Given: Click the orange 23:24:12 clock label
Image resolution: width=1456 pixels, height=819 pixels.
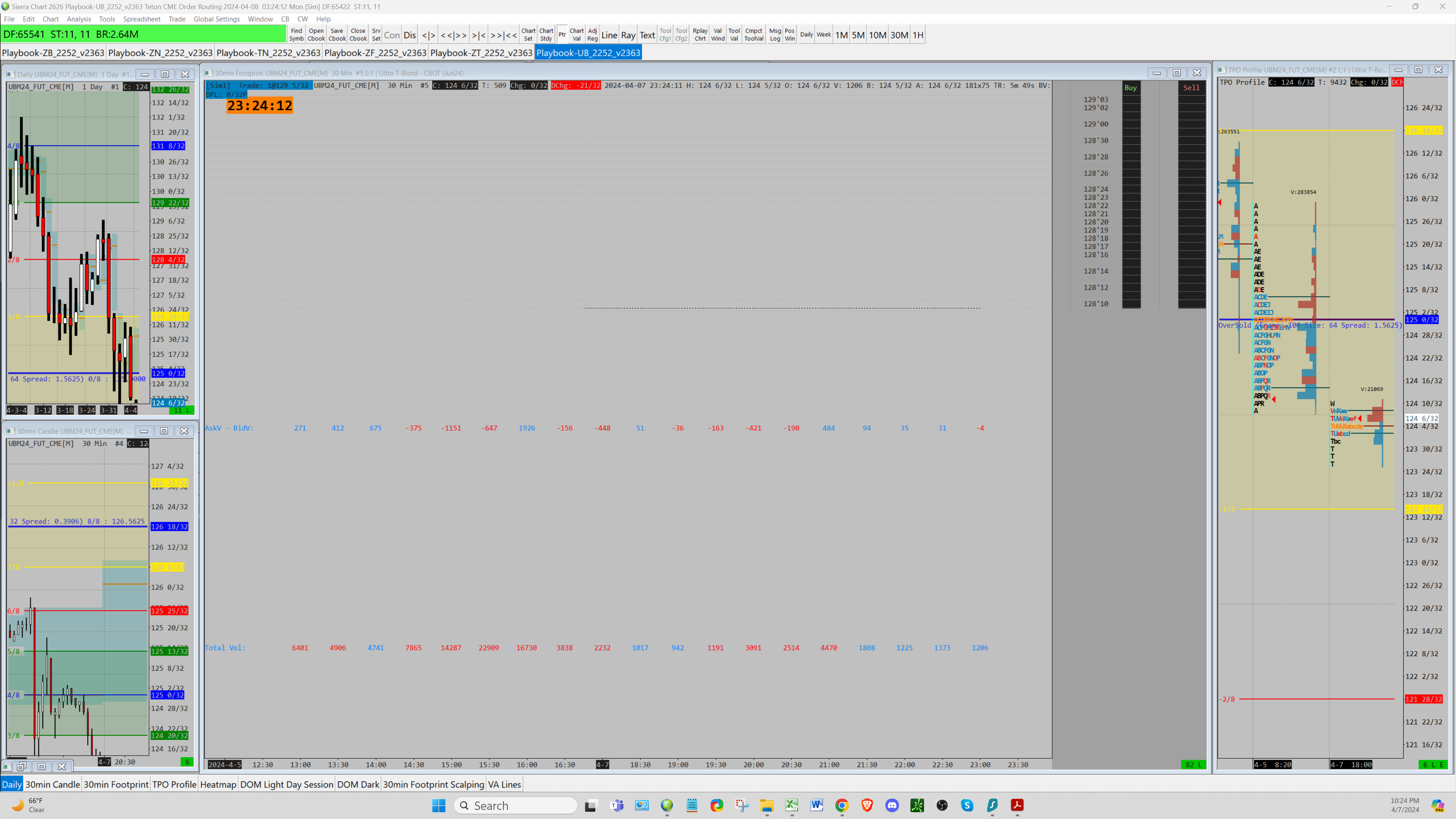Looking at the screenshot, I should click(259, 106).
